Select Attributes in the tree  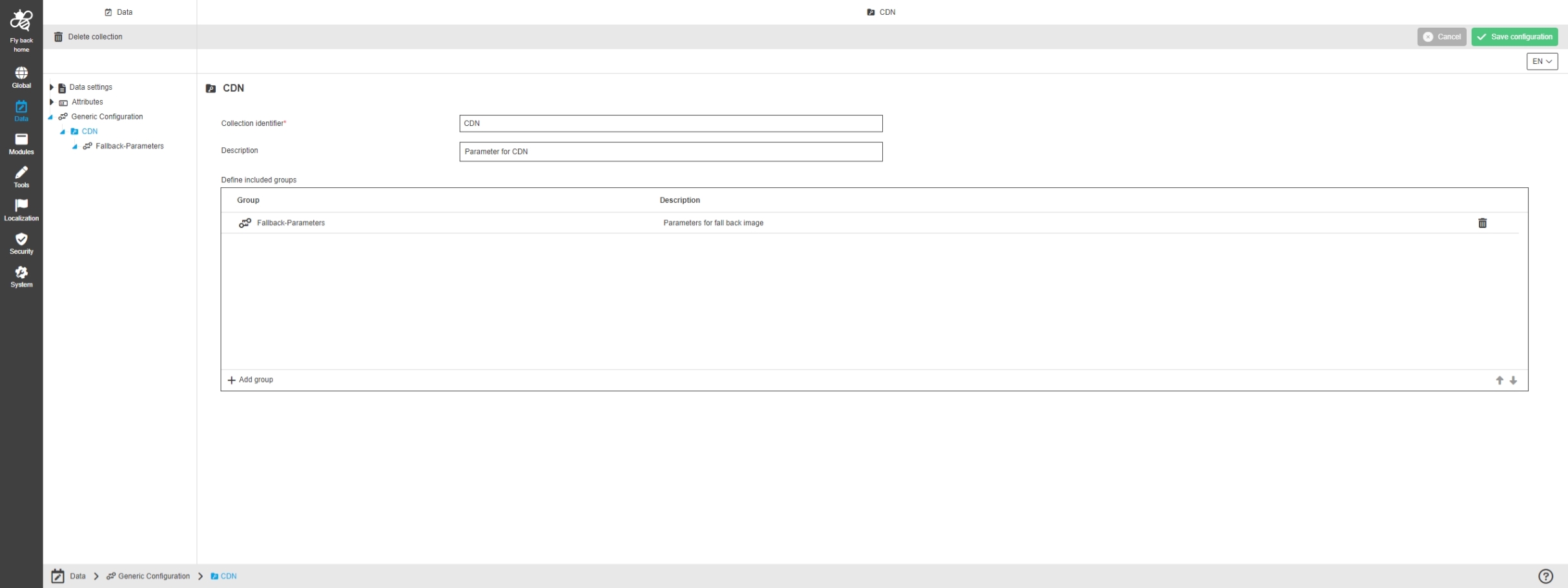click(x=87, y=102)
